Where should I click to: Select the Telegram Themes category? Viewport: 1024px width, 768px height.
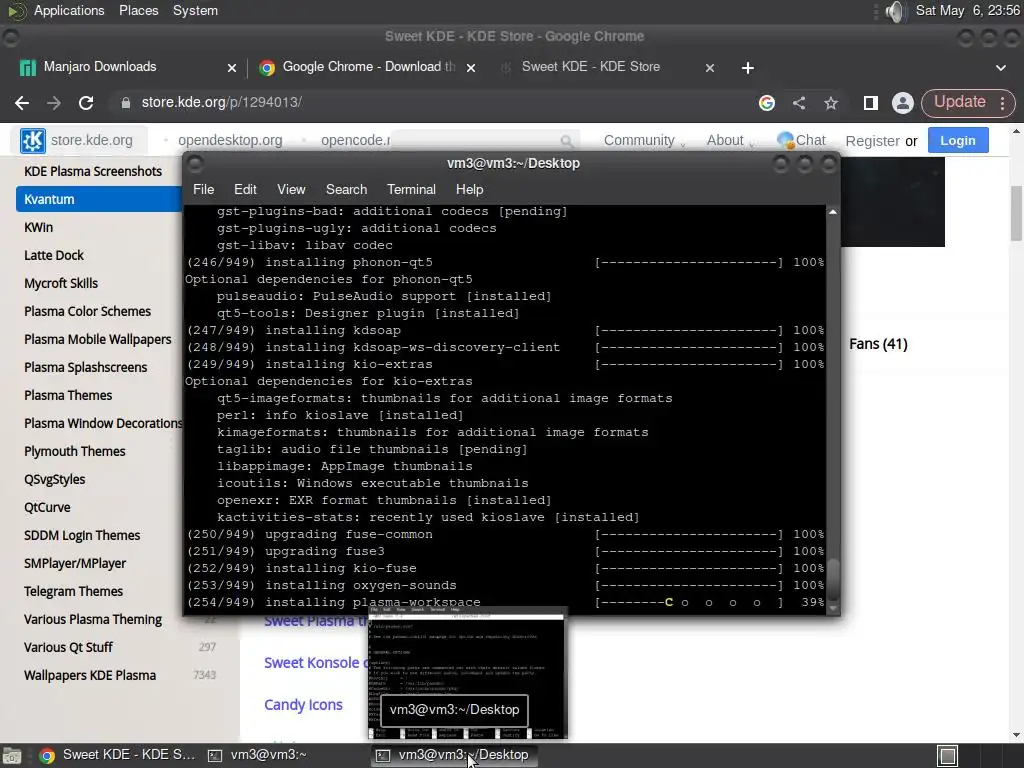pyautogui.click(x=73, y=592)
